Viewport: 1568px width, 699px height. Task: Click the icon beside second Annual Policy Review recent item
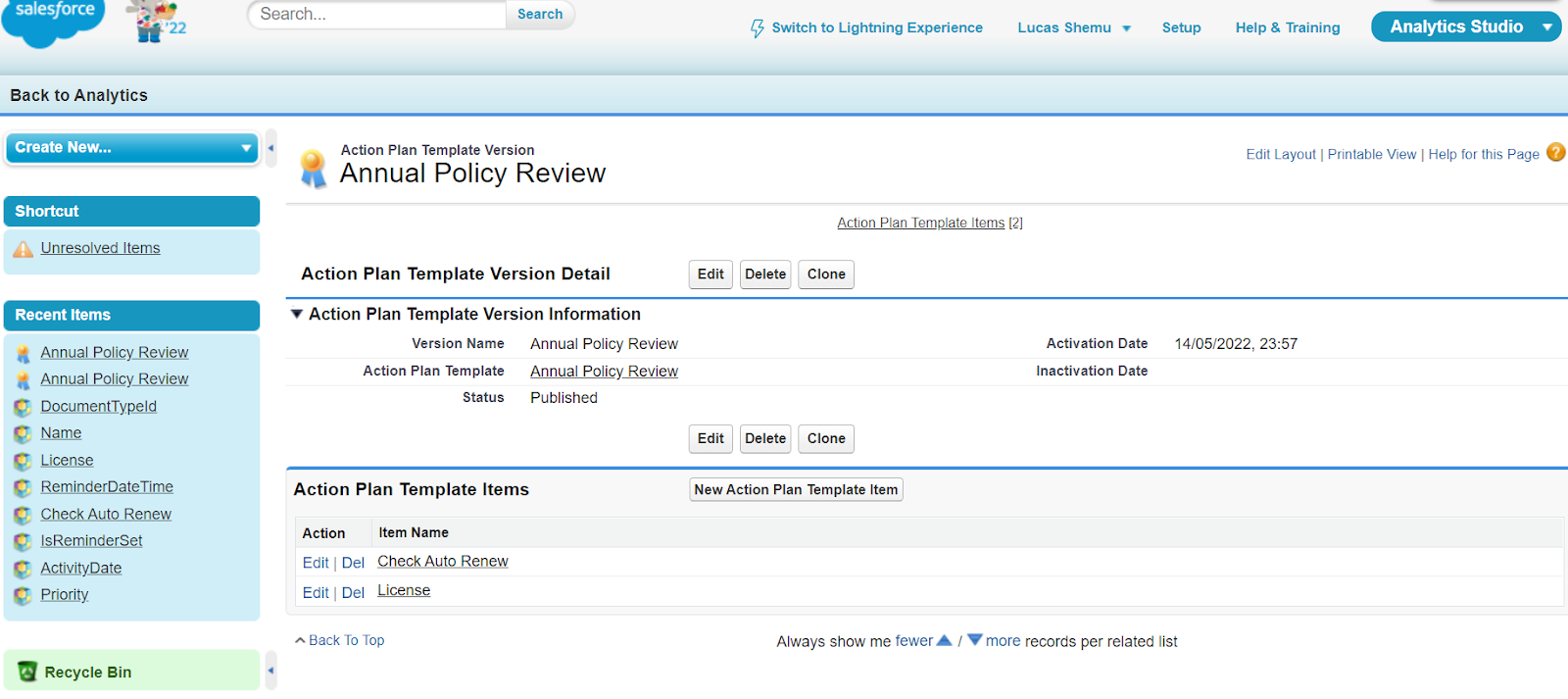coord(24,379)
